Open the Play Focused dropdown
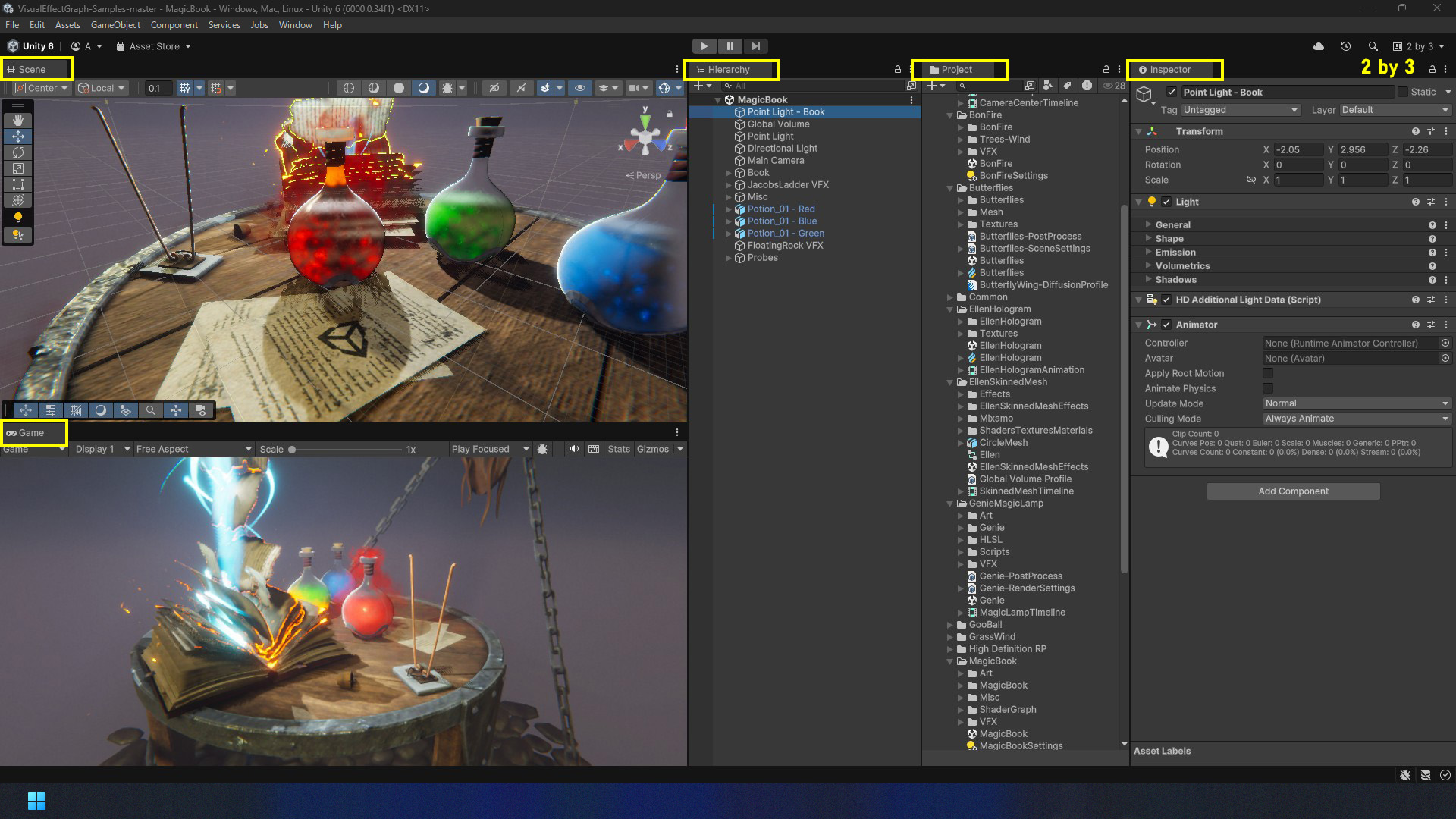The width and height of the screenshot is (1456, 819). click(x=490, y=449)
